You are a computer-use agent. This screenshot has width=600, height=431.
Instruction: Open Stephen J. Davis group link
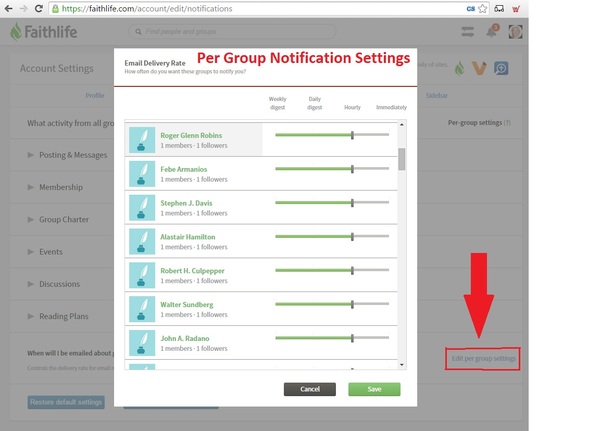click(x=186, y=203)
